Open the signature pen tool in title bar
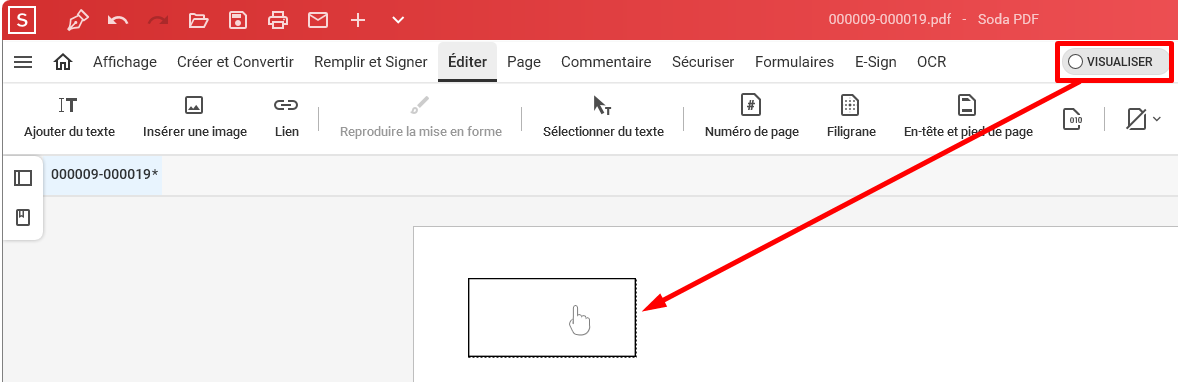The height and width of the screenshot is (382, 1178). click(x=77, y=20)
